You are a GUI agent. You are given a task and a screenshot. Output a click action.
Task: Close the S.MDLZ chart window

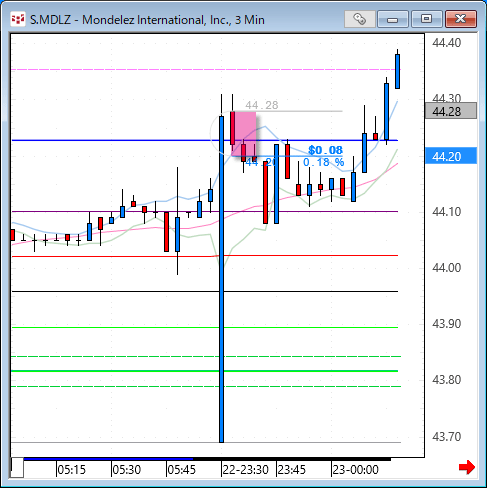tap(461, 19)
